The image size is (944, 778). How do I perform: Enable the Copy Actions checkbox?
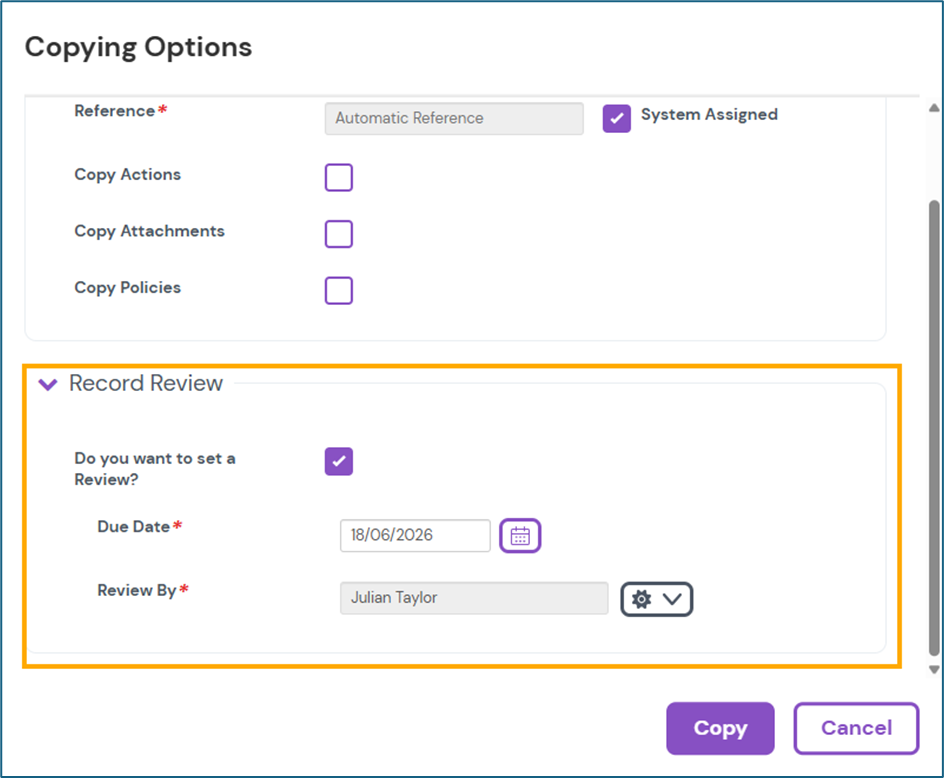click(x=339, y=177)
